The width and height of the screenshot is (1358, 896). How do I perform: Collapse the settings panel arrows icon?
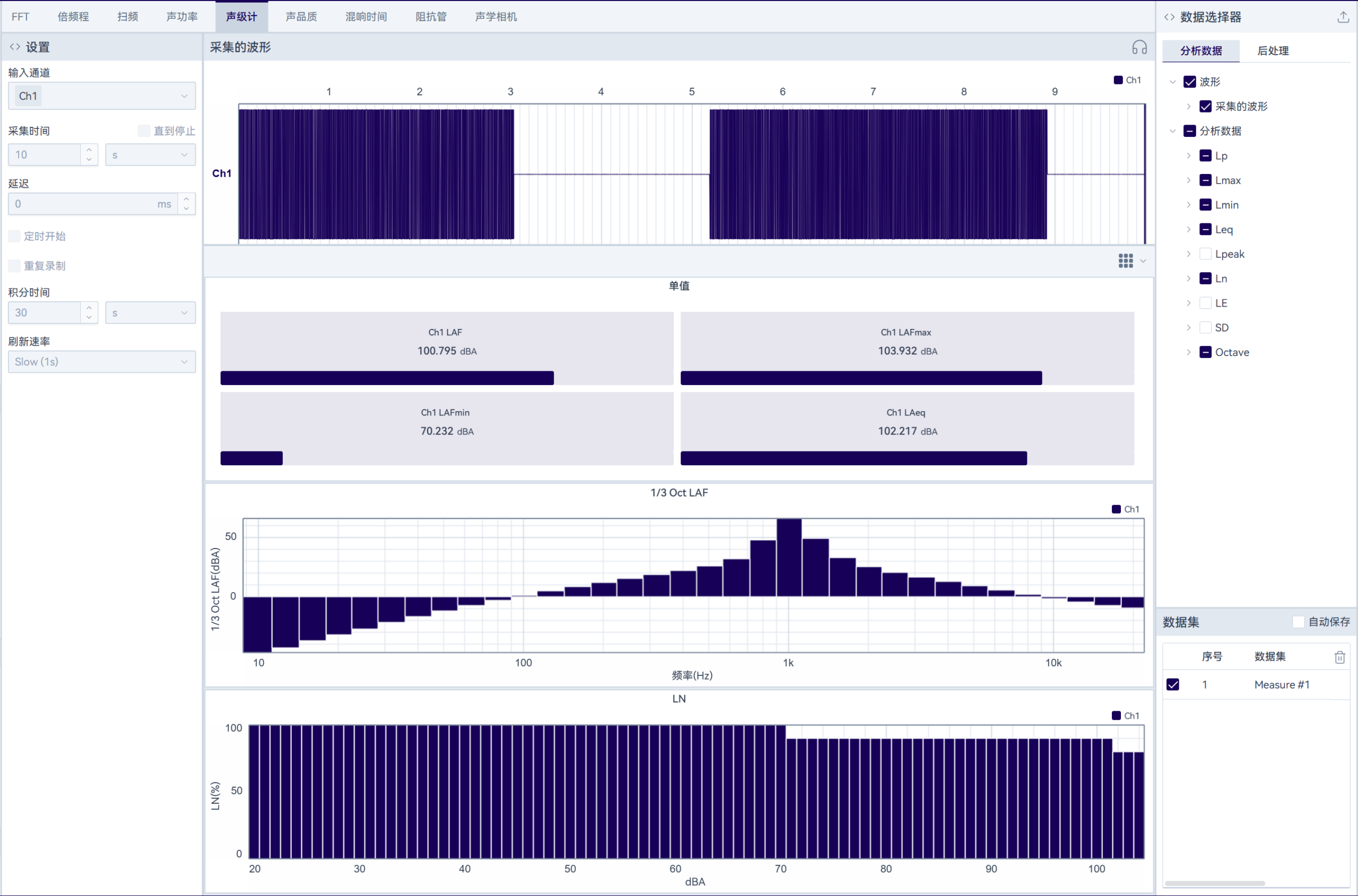[x=15, y=47]
